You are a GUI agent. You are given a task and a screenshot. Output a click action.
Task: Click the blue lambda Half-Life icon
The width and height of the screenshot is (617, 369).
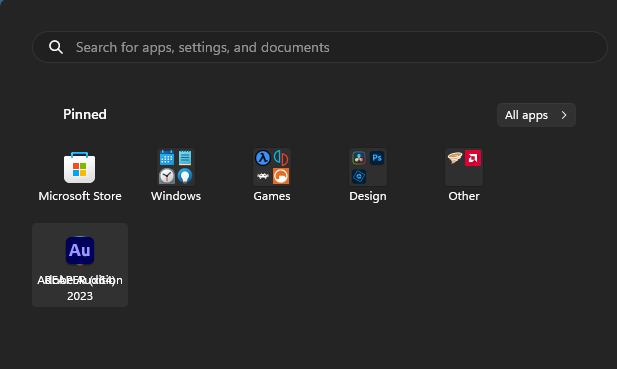(x=263, y=158)
